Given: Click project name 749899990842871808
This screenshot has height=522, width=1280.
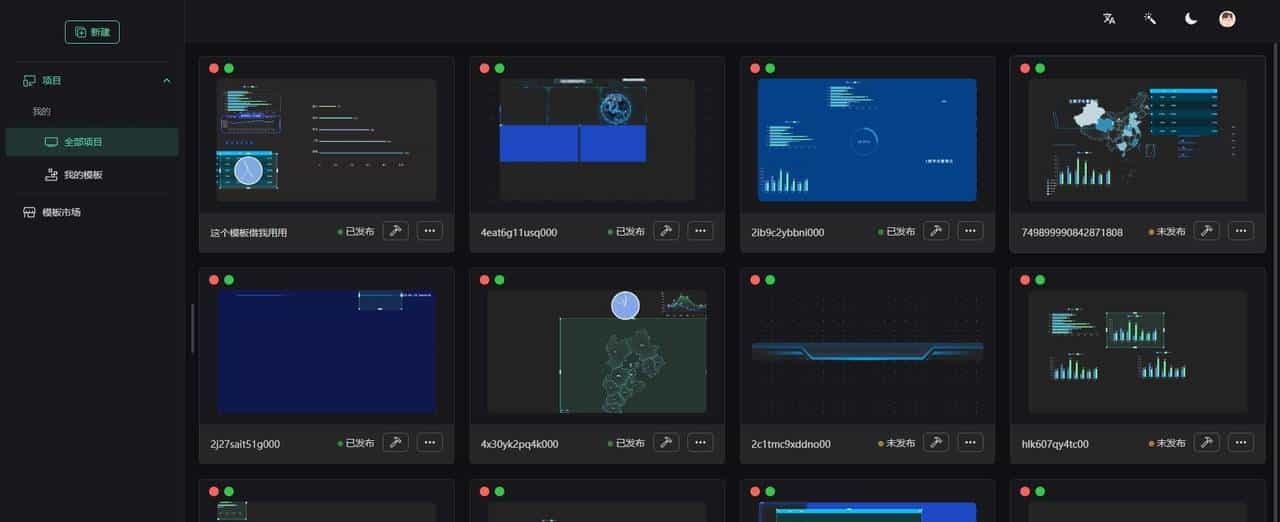Looking at the screenshot, I should [x=1072, y=232].
